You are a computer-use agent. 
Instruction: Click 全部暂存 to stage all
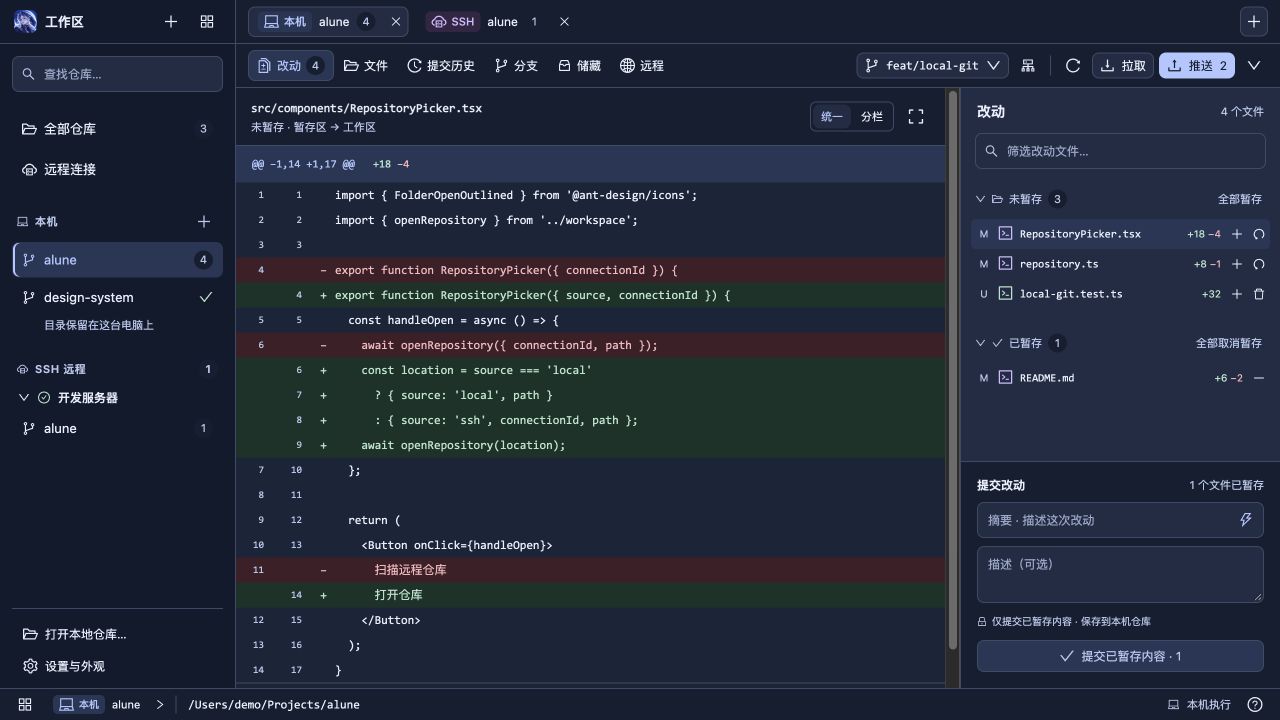[x=1240, y=199]
